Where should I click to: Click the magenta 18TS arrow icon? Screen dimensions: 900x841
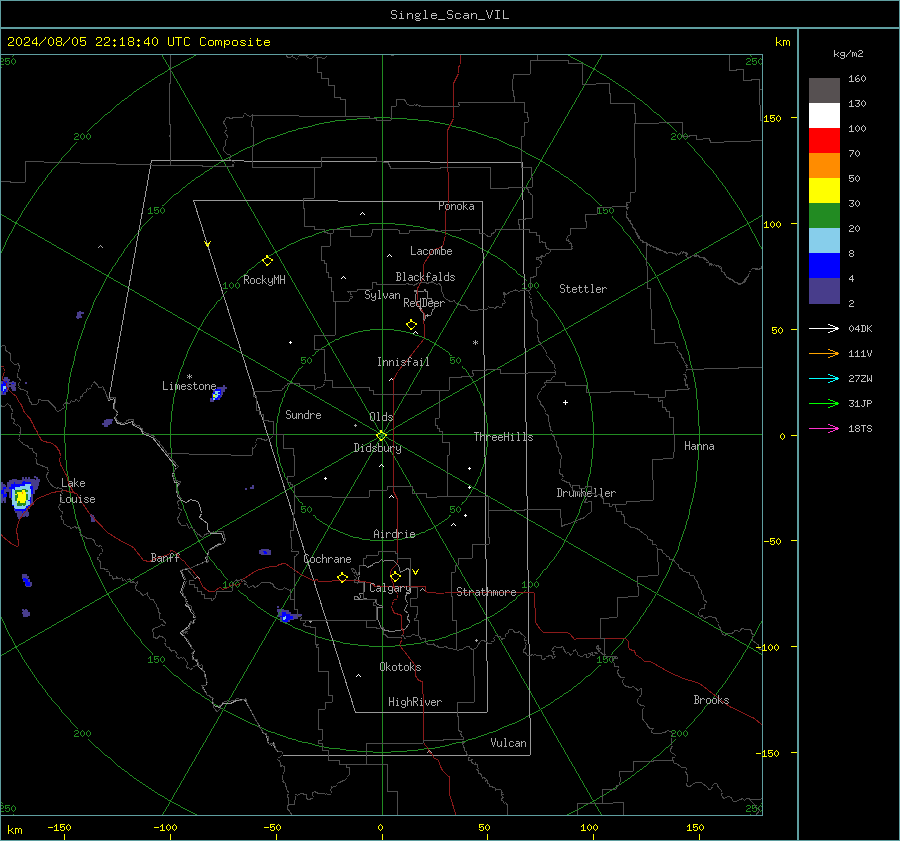point(824,428)
